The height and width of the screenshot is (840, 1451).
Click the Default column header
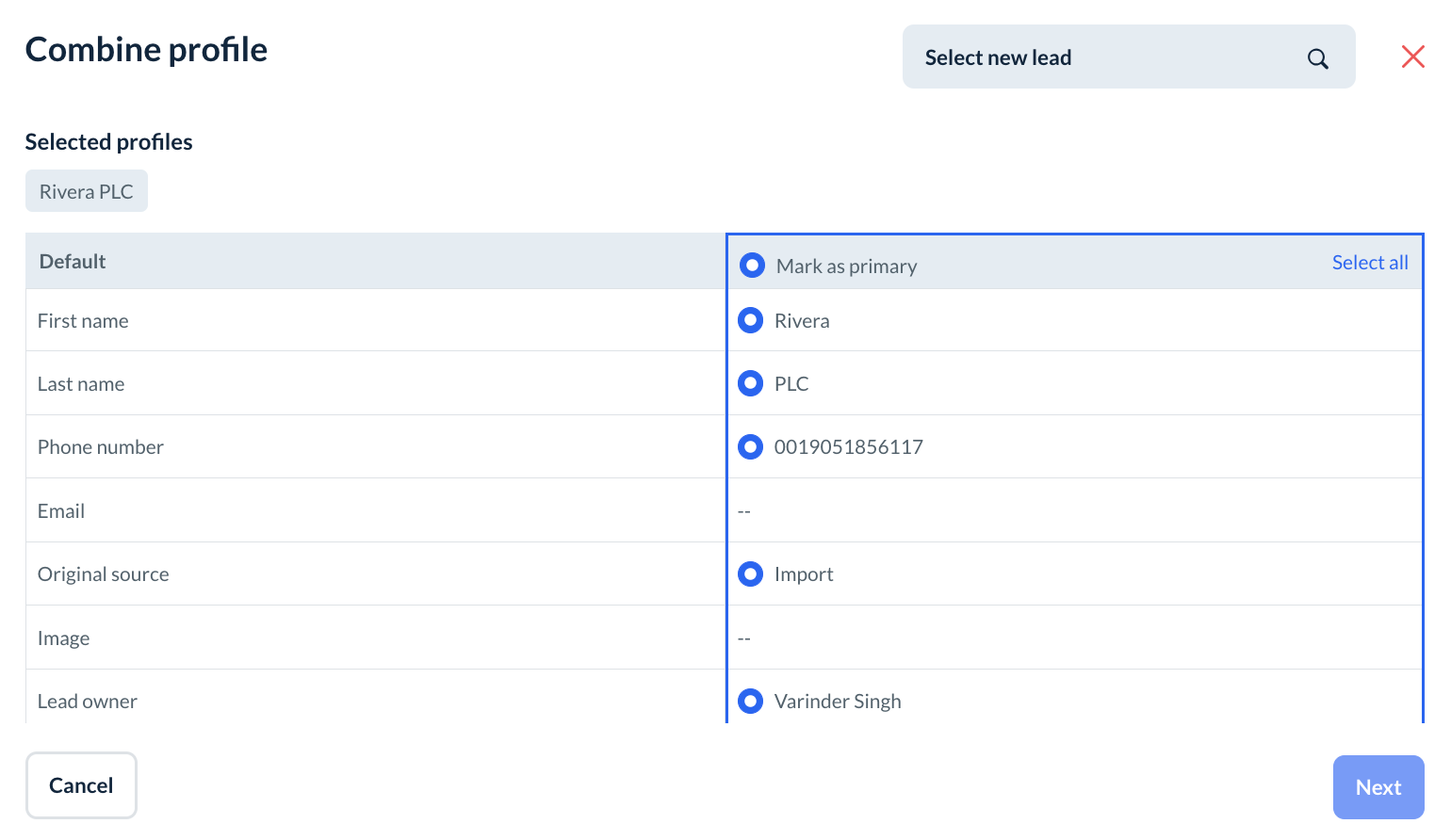pos(73,262)
